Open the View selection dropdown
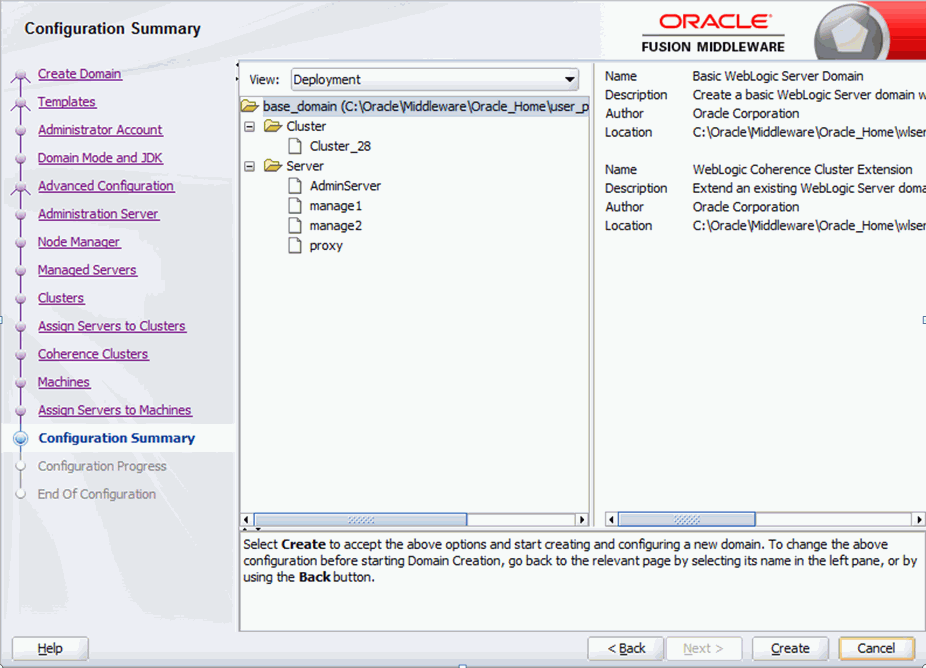 (570, 79)
